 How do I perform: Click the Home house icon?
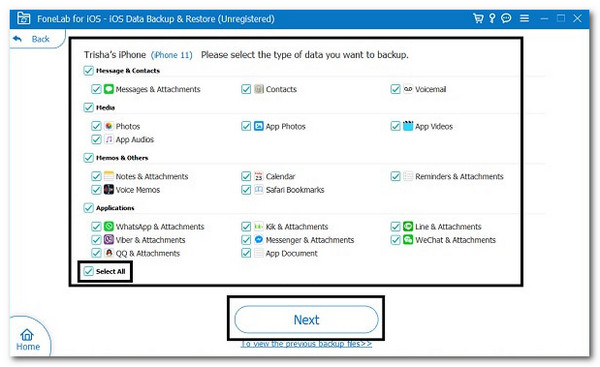pyautogui.click(x=27, y=335)
